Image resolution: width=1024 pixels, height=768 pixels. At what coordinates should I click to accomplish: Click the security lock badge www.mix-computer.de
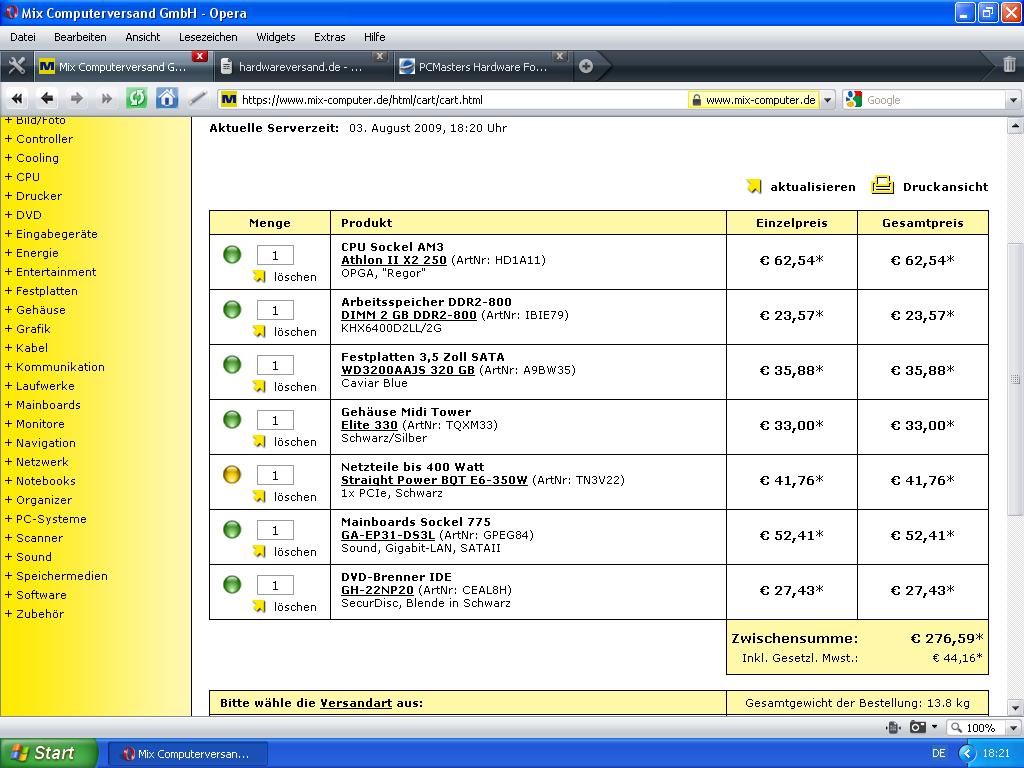[x=753, y=100]
